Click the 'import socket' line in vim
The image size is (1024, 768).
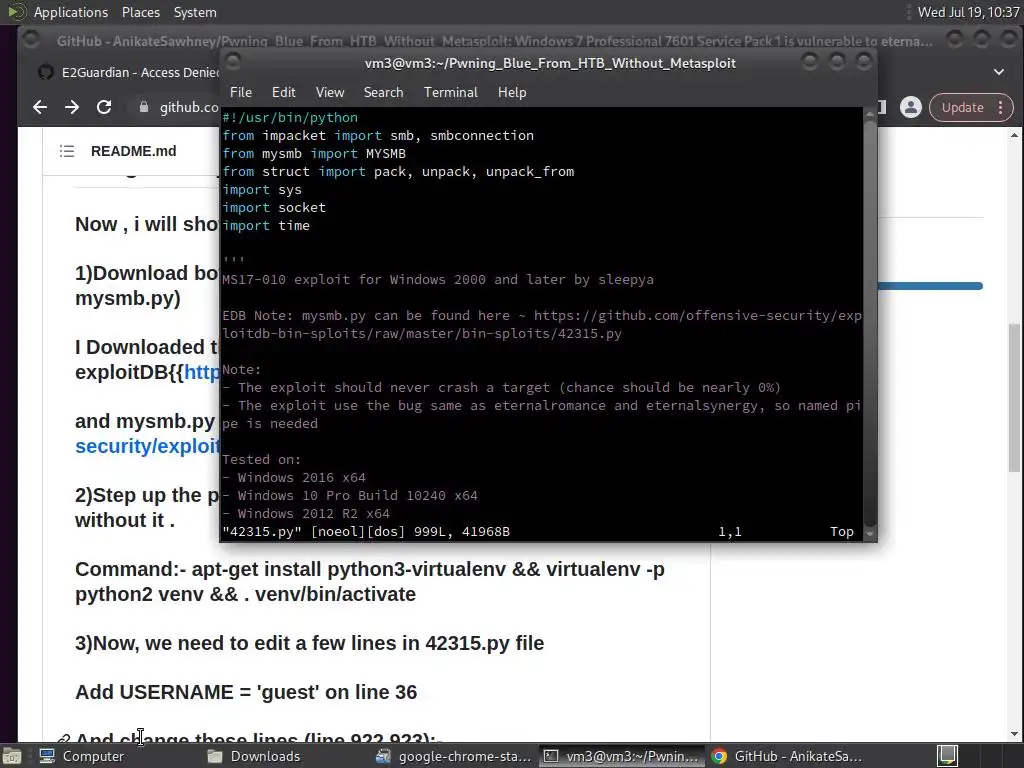(x=274, y=208)
